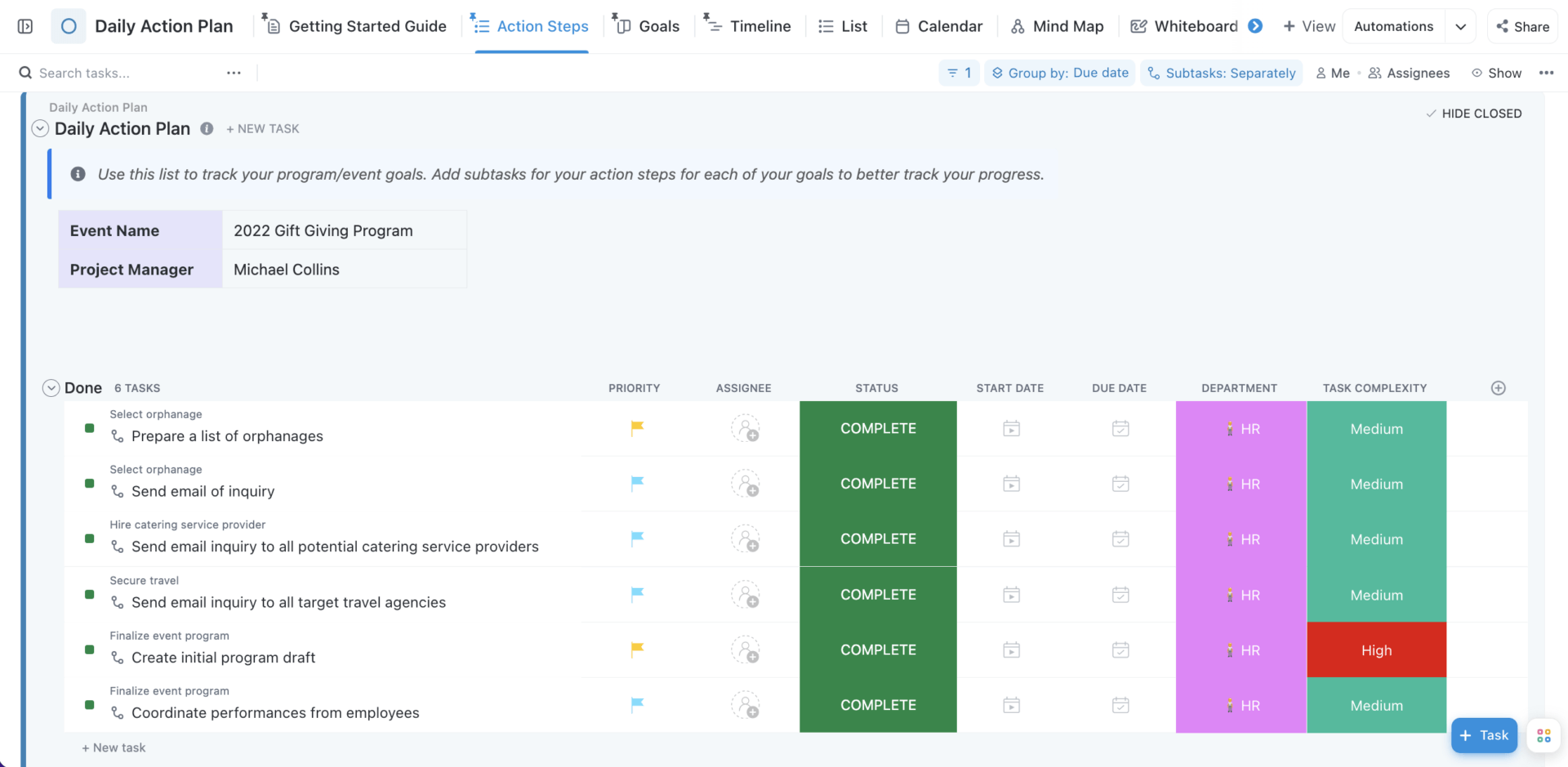
Task: Collapse the Daily Action Plan list
Action: click(40, 128)
